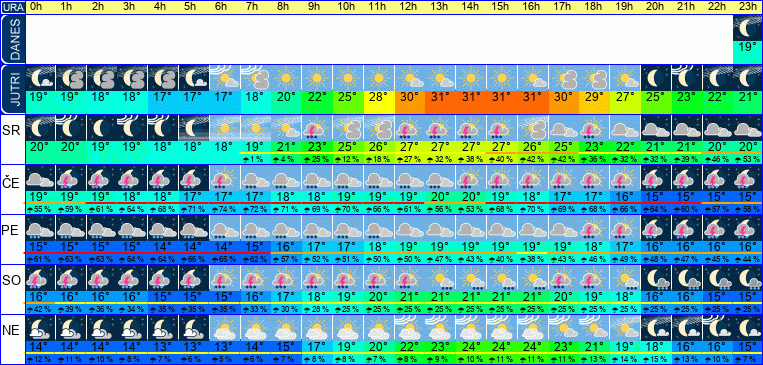Click the PE 20h night thunderstorm icon
The image size is (763, 365).
pos(655,227)
